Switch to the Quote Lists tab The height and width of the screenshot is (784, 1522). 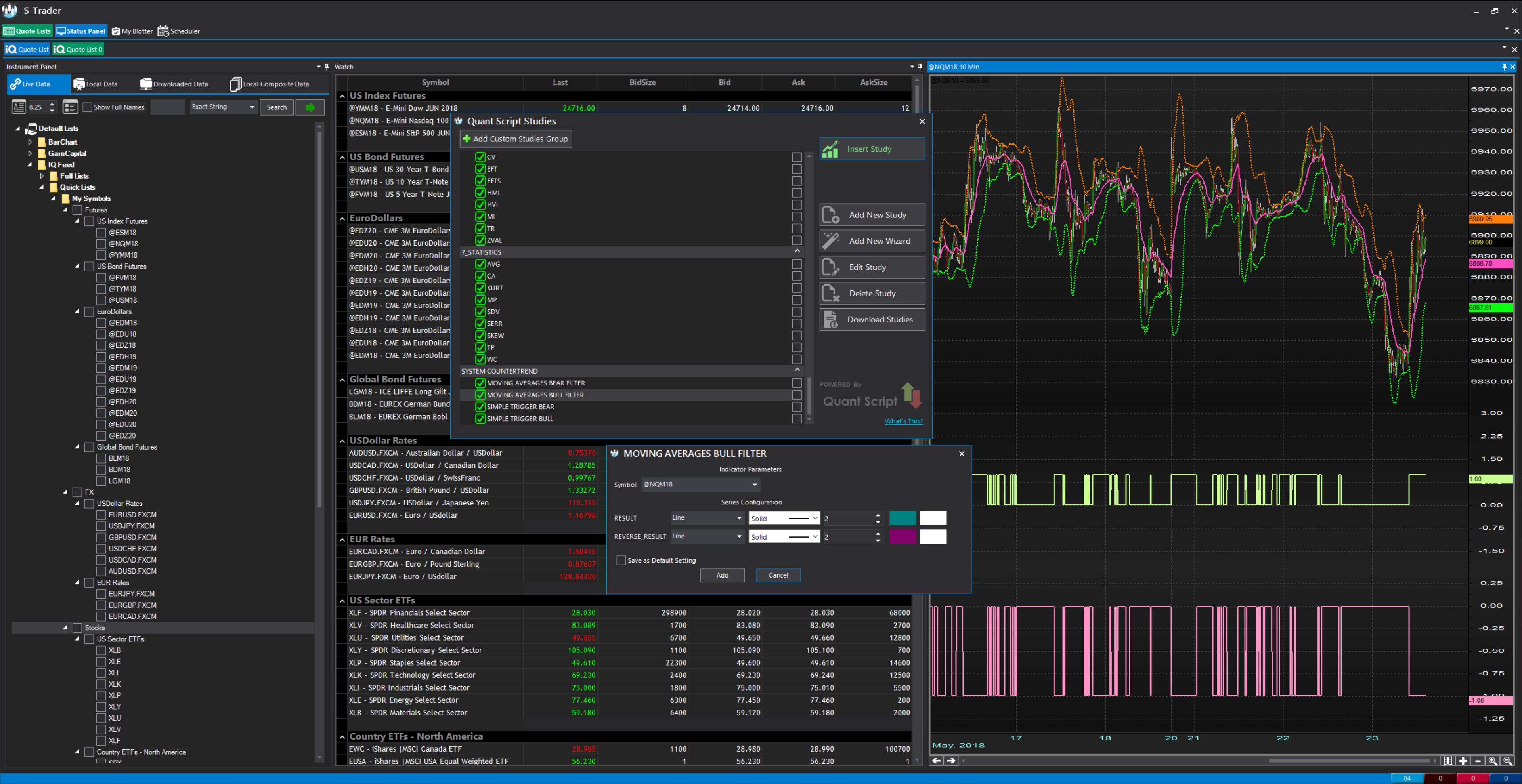(x=27, y=31)
